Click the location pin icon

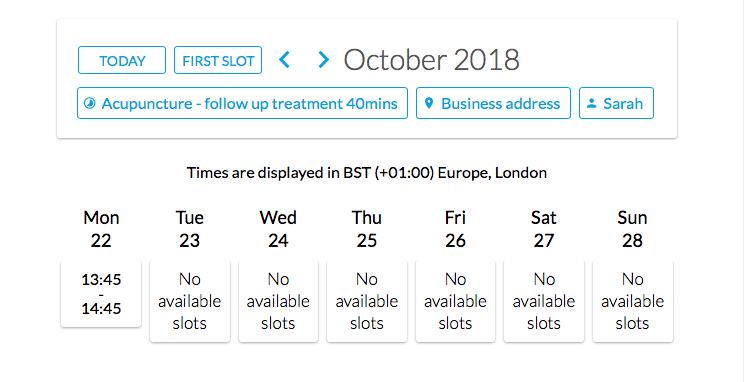pos(429,103)
